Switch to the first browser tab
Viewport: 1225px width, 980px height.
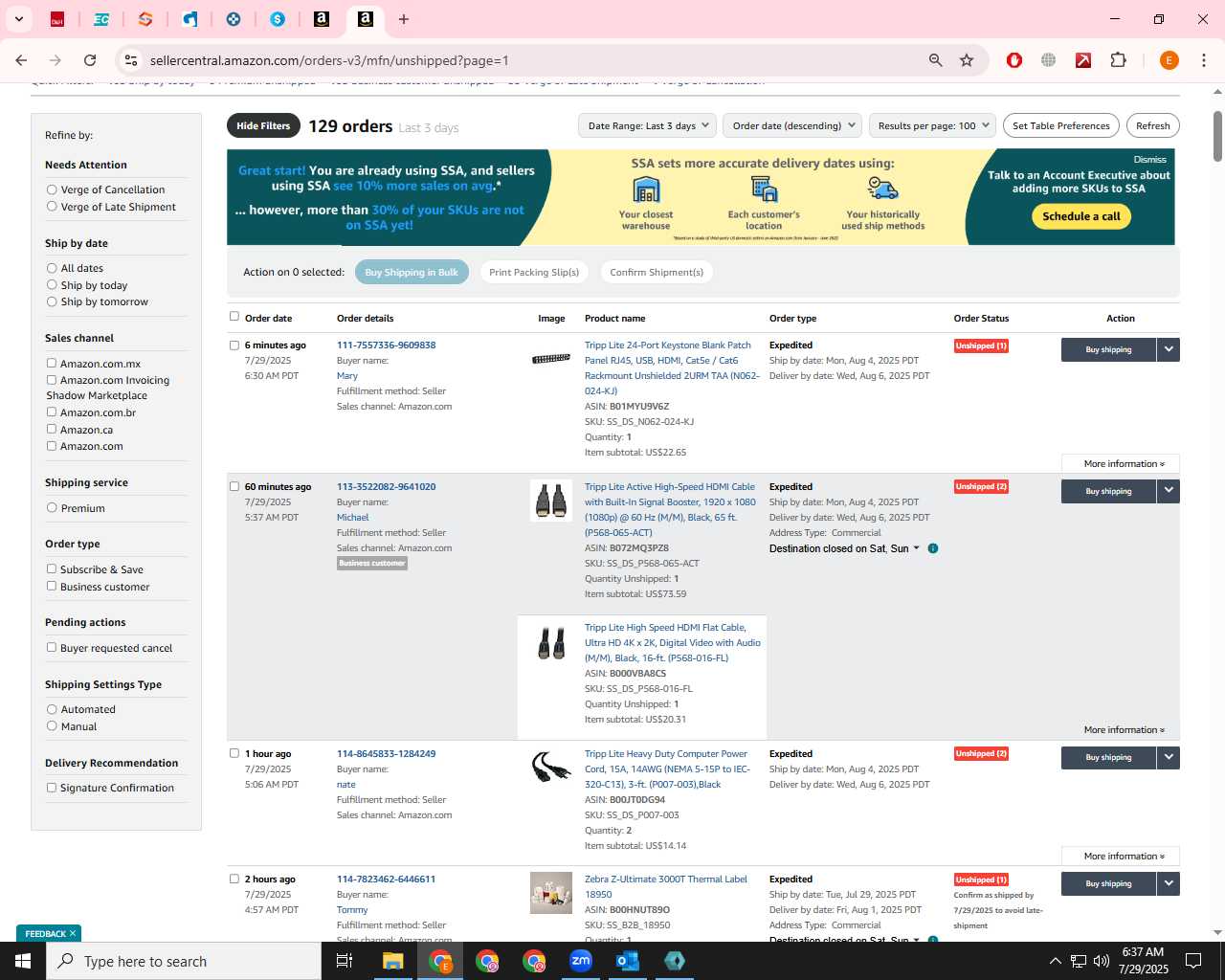57,19
